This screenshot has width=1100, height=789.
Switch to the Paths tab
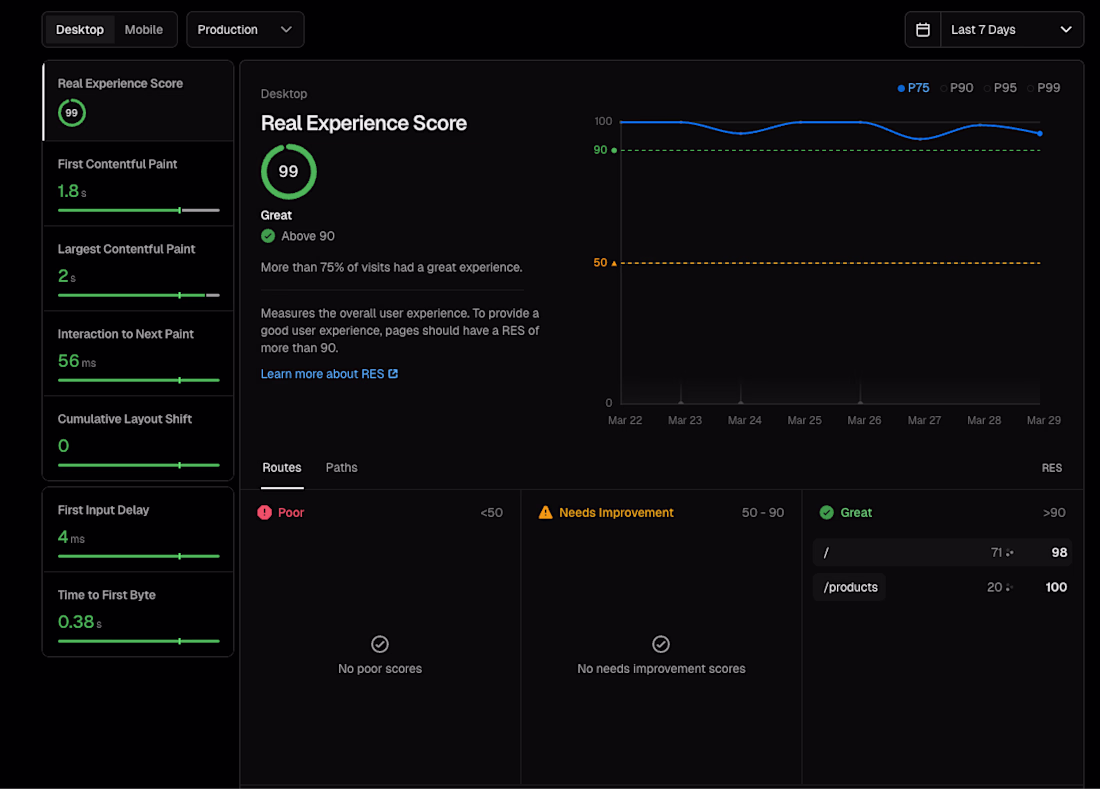point(341,468)
